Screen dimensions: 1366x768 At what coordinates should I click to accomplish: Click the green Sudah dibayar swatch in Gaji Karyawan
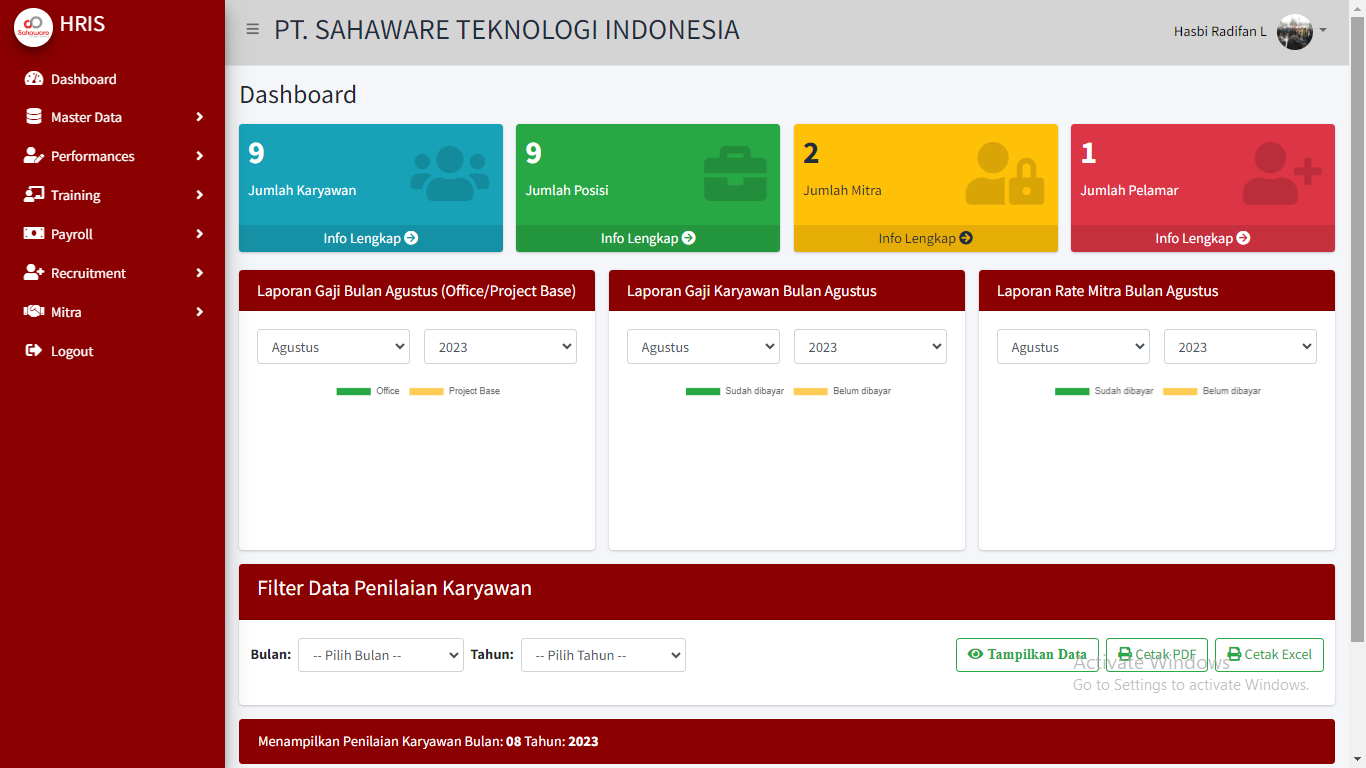[x=702, y=391]
